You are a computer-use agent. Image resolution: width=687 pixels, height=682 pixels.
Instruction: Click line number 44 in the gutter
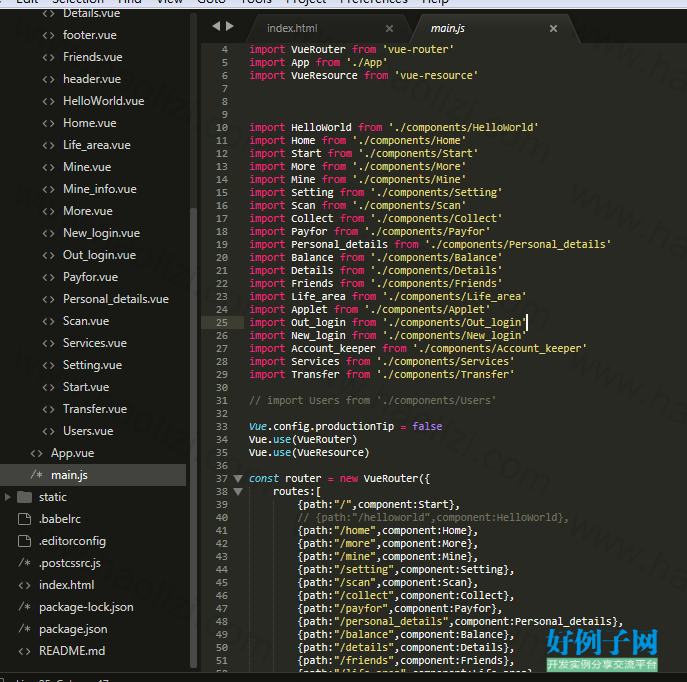click(222, 570)
